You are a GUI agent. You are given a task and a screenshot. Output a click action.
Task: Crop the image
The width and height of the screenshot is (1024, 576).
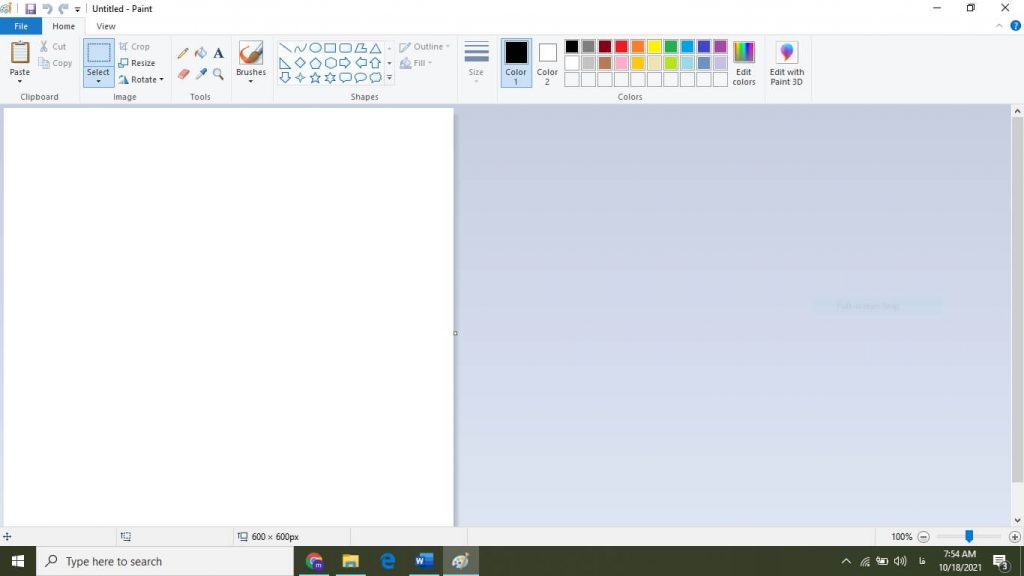click(x=136, y=46)
